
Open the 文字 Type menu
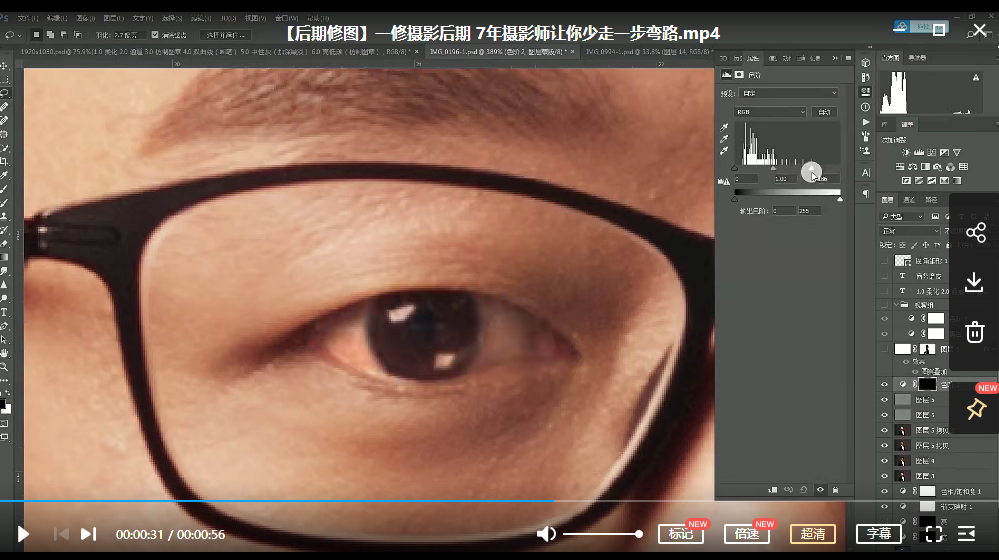coord(142,18)
